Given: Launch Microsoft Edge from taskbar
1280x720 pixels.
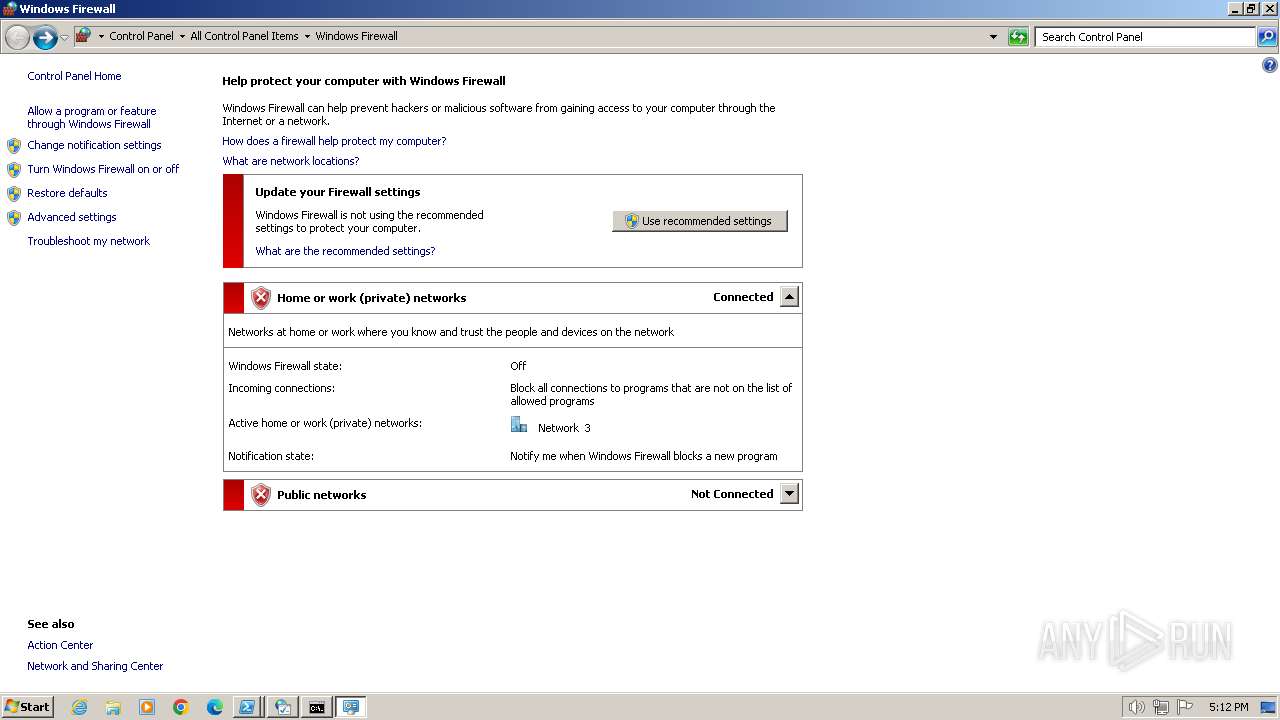Looking at the screenshot, I should 215,707.
